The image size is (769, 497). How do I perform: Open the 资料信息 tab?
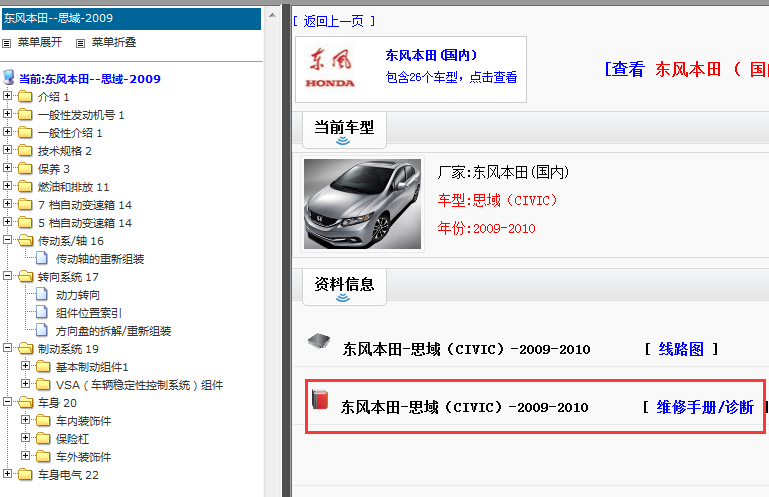(x=344, y=287)
